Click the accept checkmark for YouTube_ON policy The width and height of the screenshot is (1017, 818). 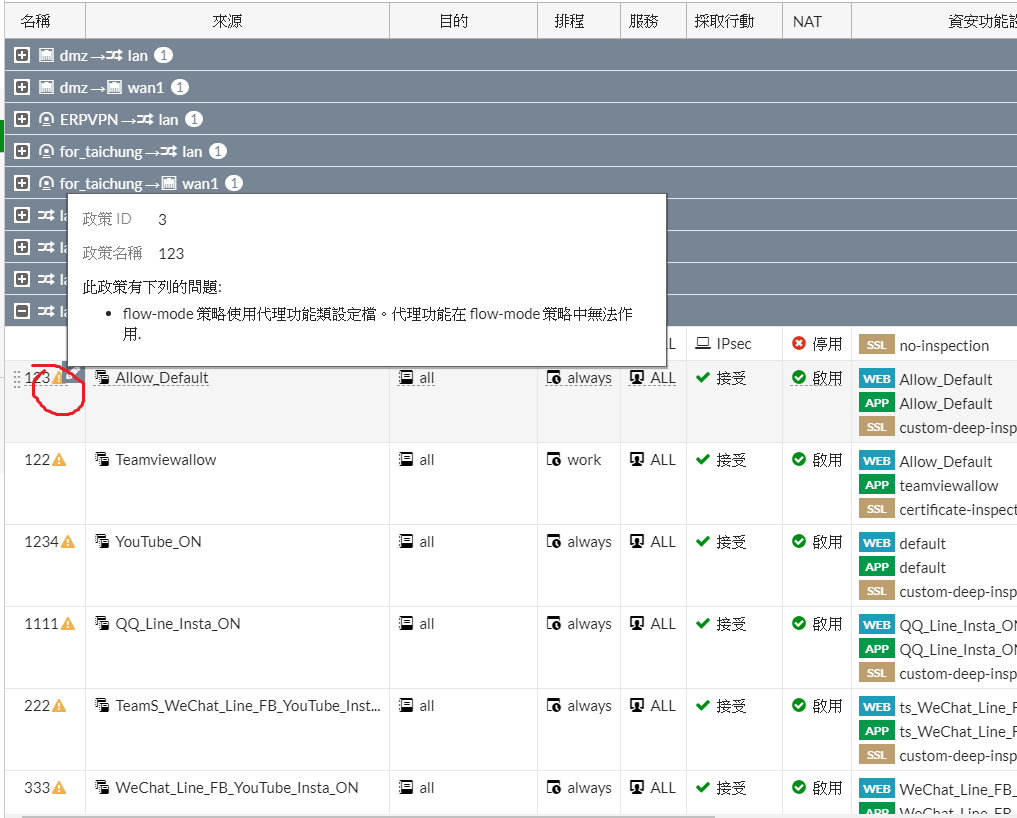pos(702,541)
